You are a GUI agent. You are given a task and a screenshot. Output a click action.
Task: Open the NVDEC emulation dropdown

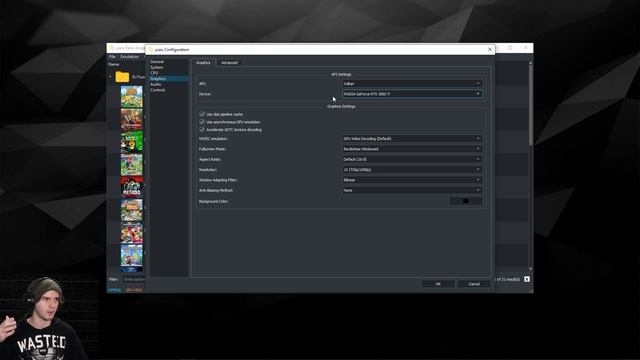(412, 139)
